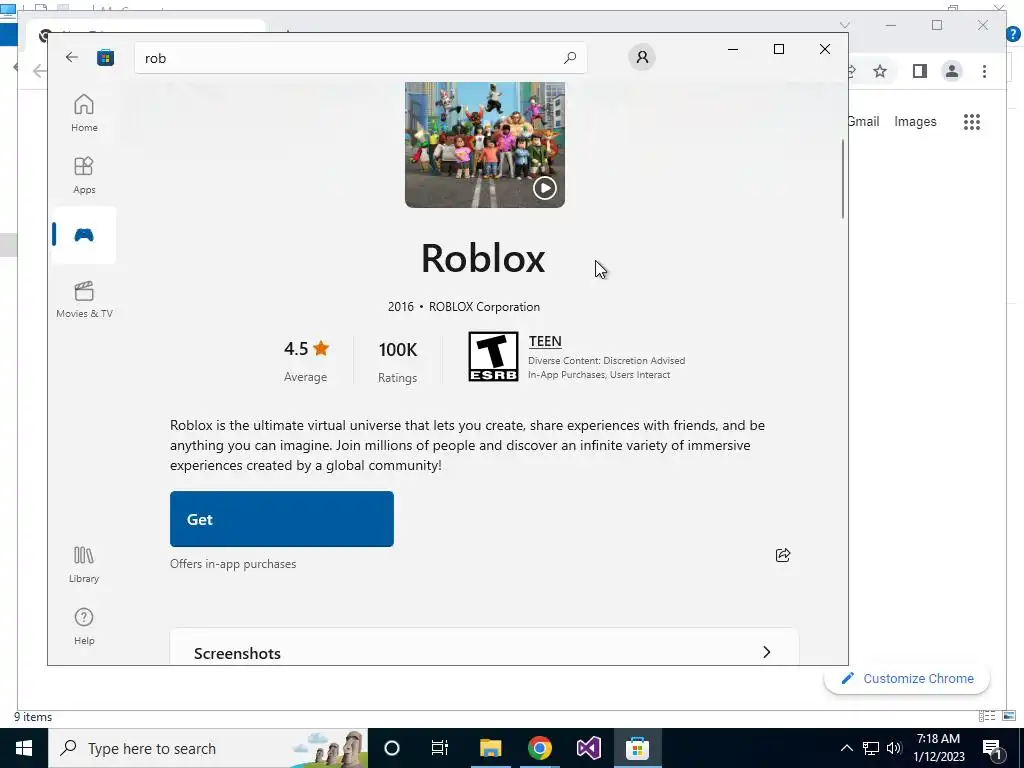The width and height of the screenshot is (1024, 768).
Task: Click the taskbar search box
Action: tap(208, 748)
